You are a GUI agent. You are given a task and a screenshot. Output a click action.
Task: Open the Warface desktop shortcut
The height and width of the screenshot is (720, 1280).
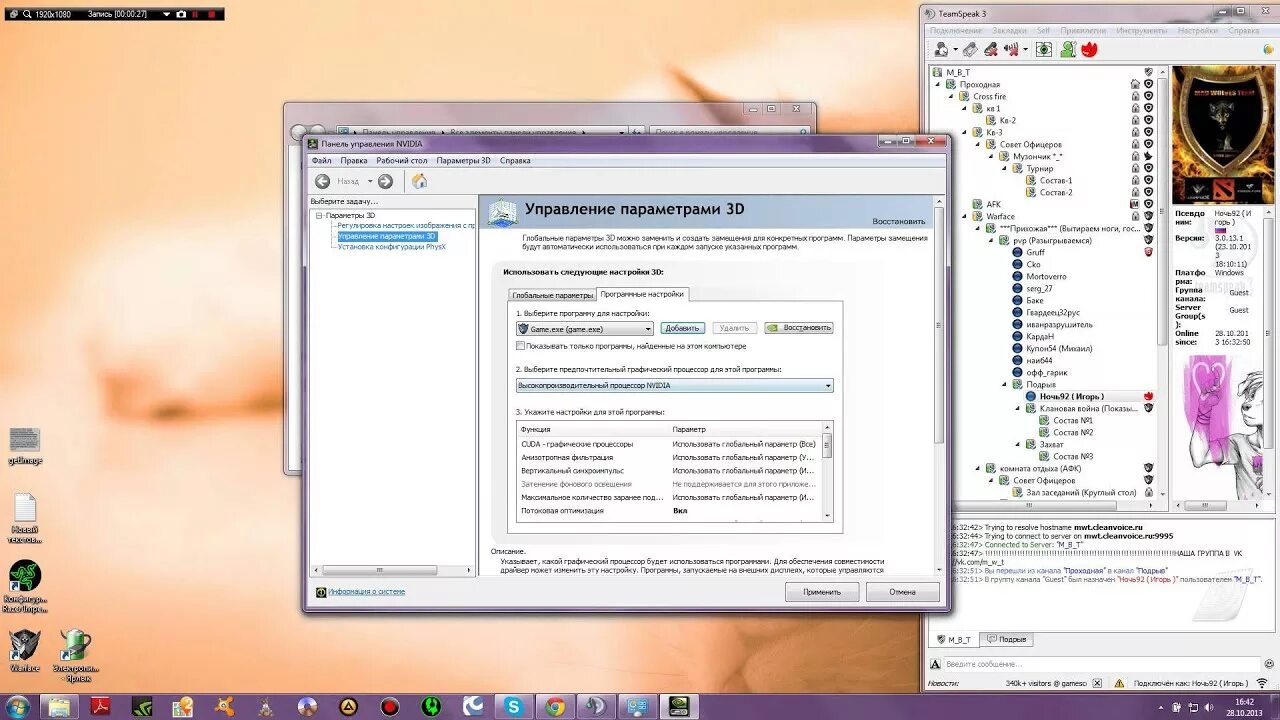[x=24, y=650]
